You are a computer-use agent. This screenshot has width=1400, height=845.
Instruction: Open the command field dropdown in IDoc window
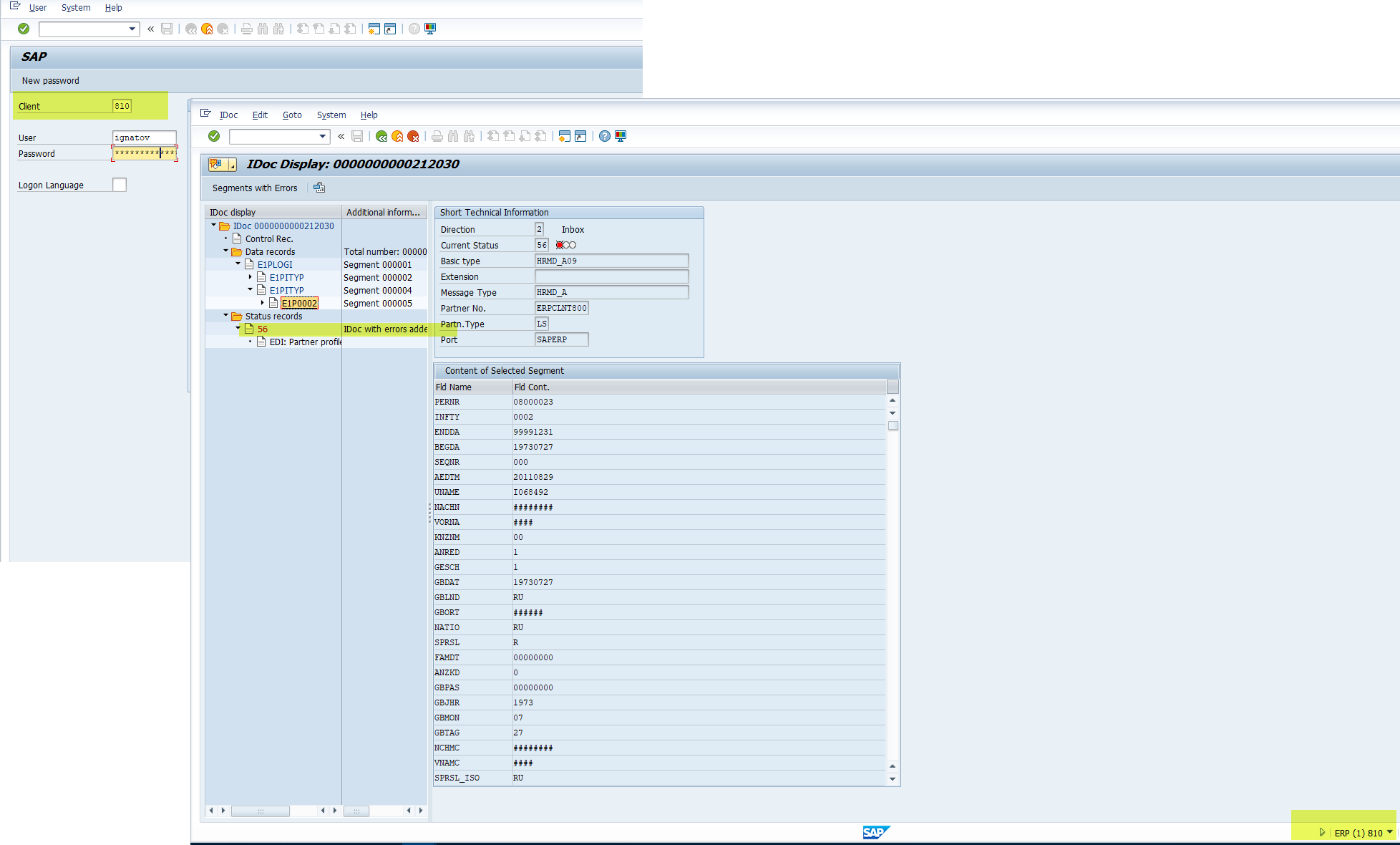click(x=323, y=136)
